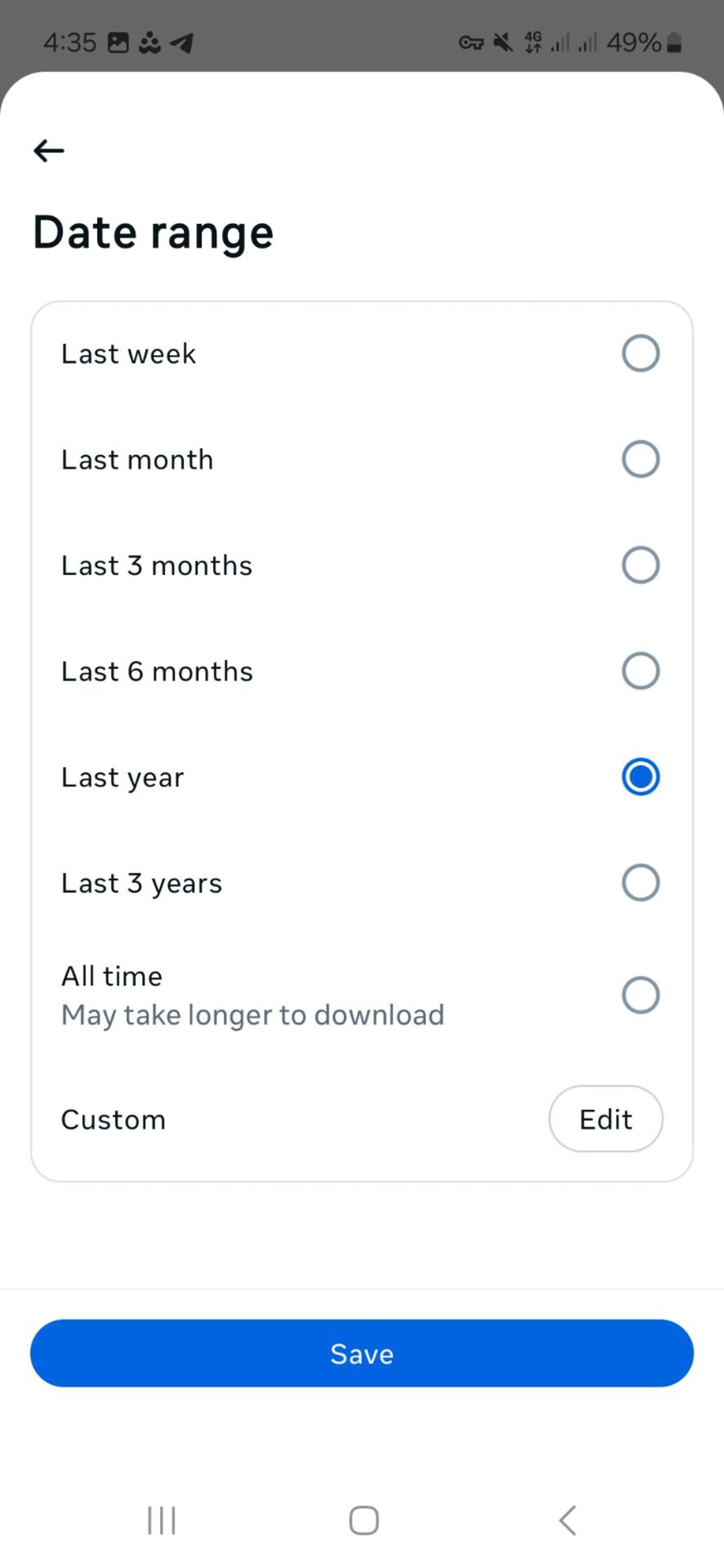Tap the Last year option label
Viewport: 724px width, 1568px height.
[x=123, y=778]
